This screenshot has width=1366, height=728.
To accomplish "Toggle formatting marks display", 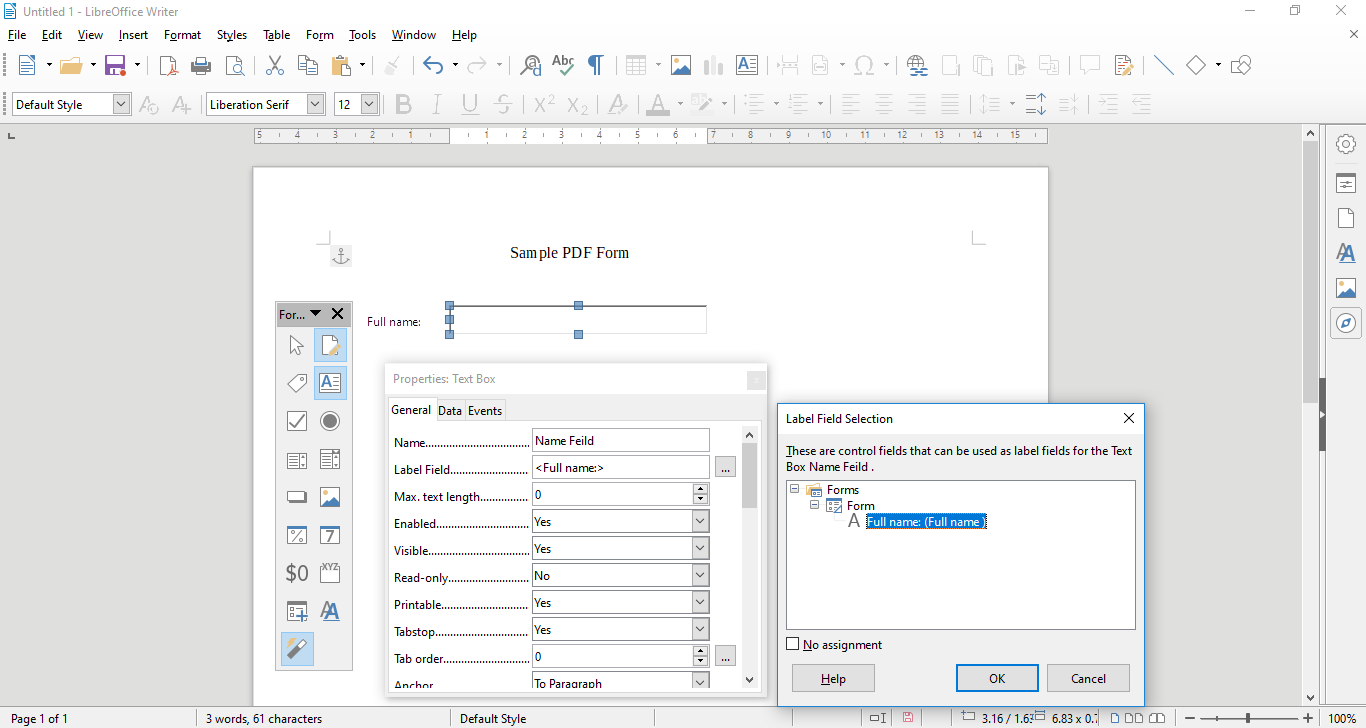I will click(x=595, y=65).
